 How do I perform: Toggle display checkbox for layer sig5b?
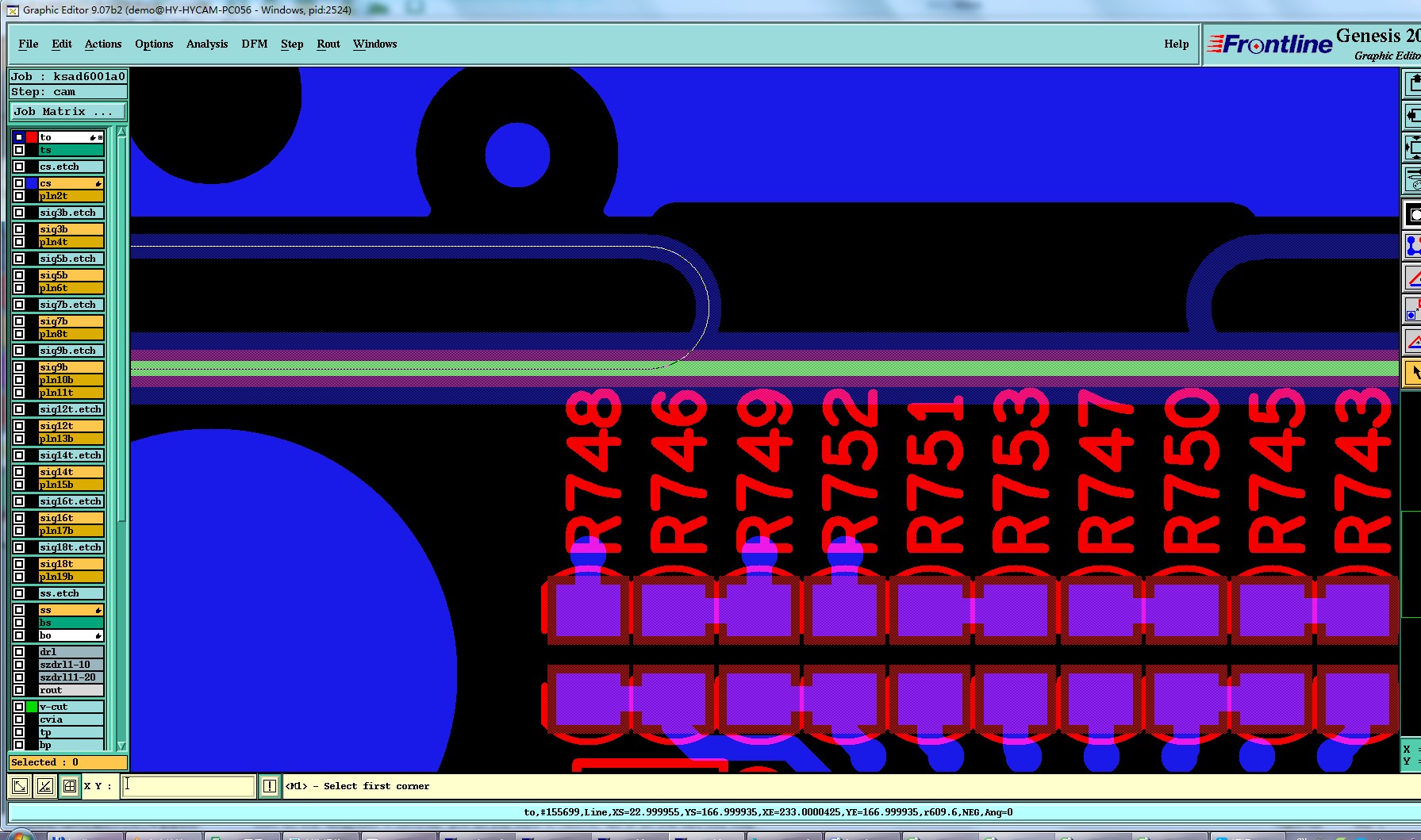pos(19,275)
